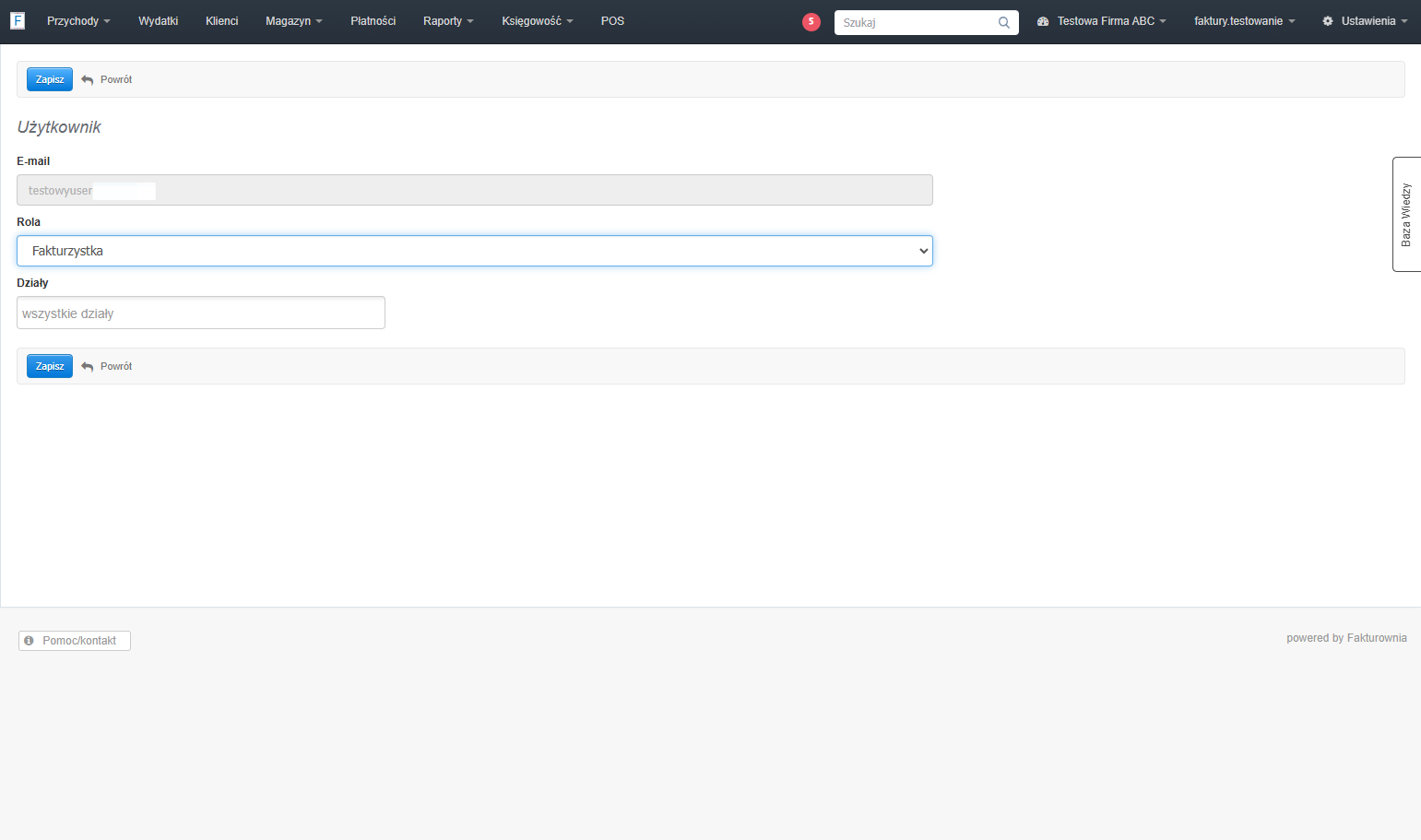Click the top Powrót link
The height and width of the screenshot is (840, 1421).
click(116, 80)
